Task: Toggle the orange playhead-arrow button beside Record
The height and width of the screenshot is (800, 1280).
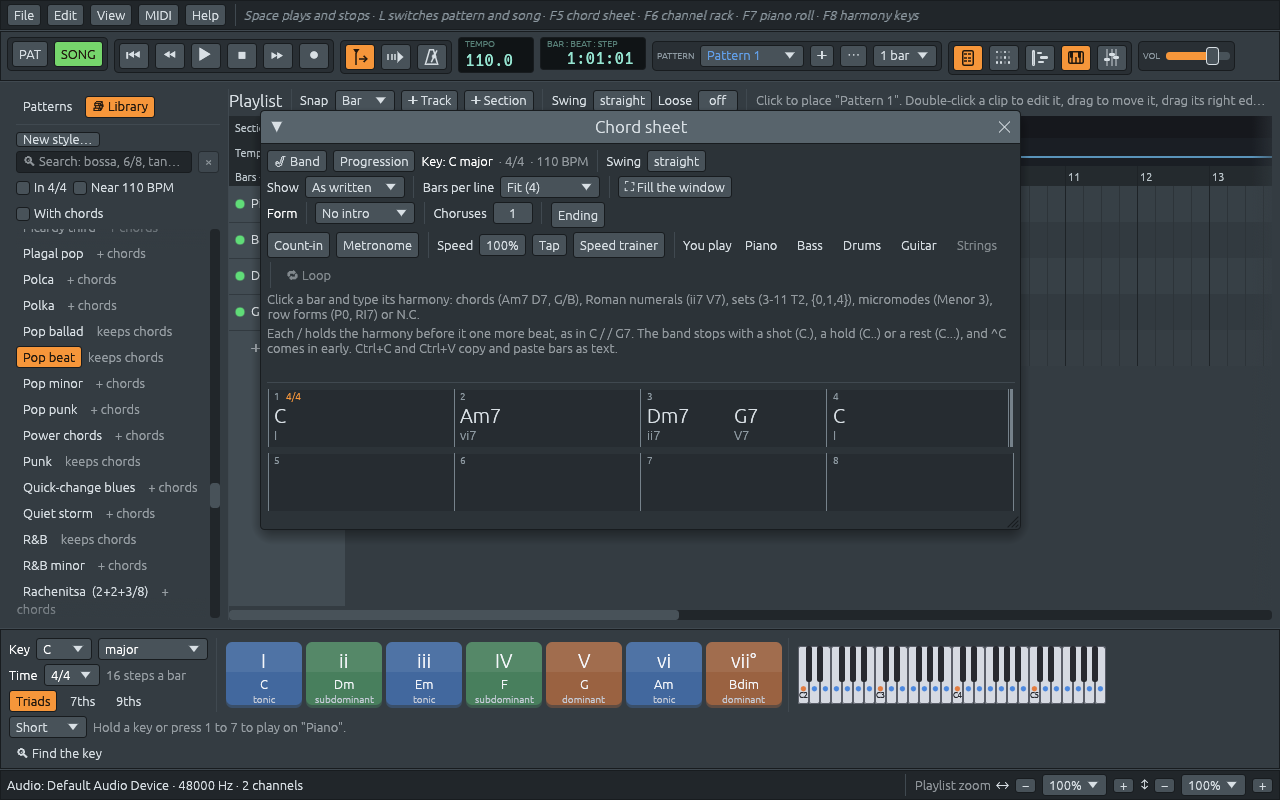Action: (x=360, y=56)
